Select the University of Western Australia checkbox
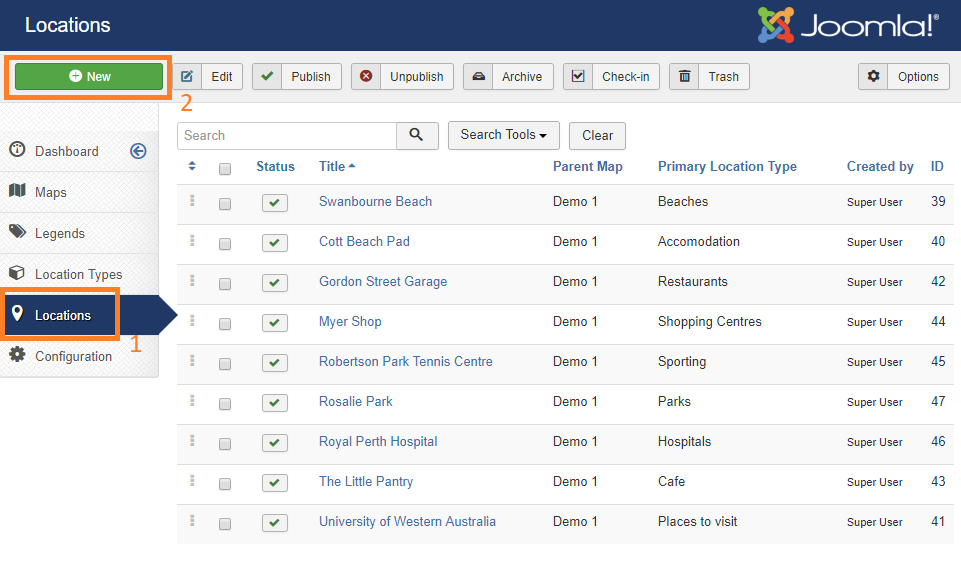961x565 pixels. point(225,524)
